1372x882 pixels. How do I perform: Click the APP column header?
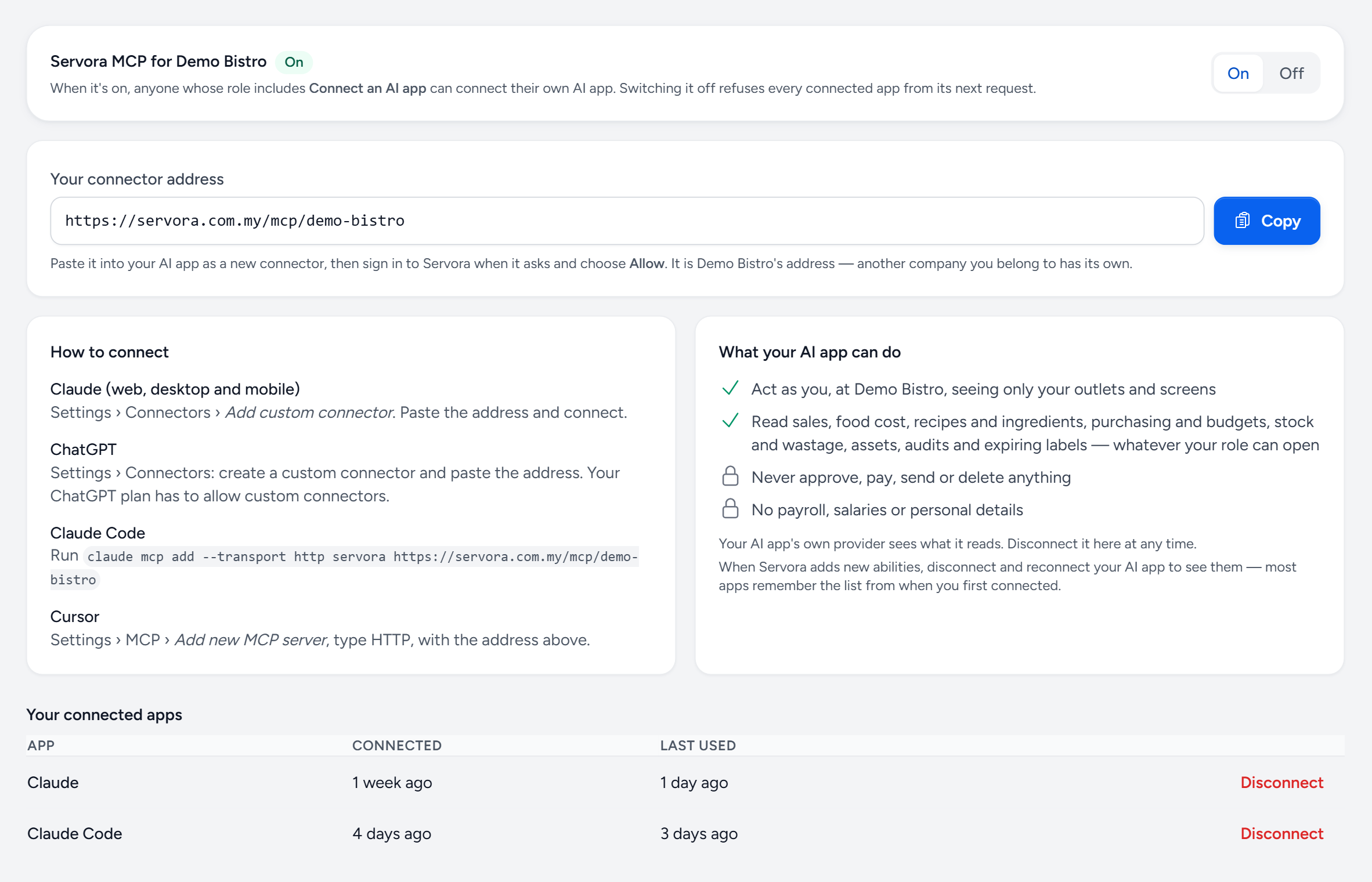click(41, 745)
